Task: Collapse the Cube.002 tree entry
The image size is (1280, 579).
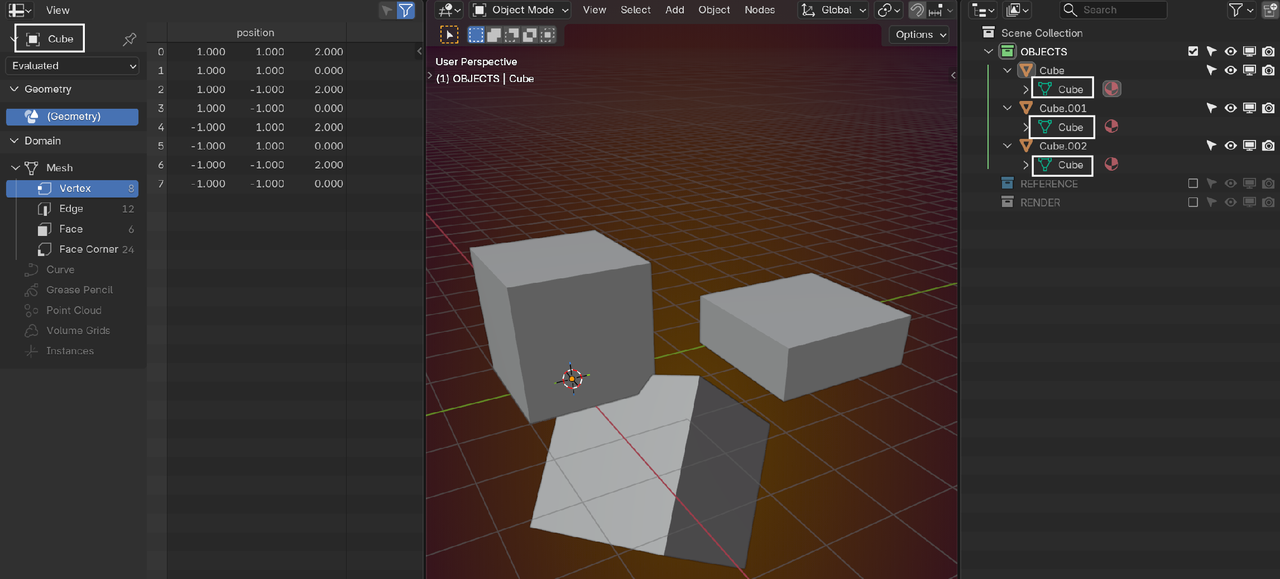Action: pos(1008,146)
